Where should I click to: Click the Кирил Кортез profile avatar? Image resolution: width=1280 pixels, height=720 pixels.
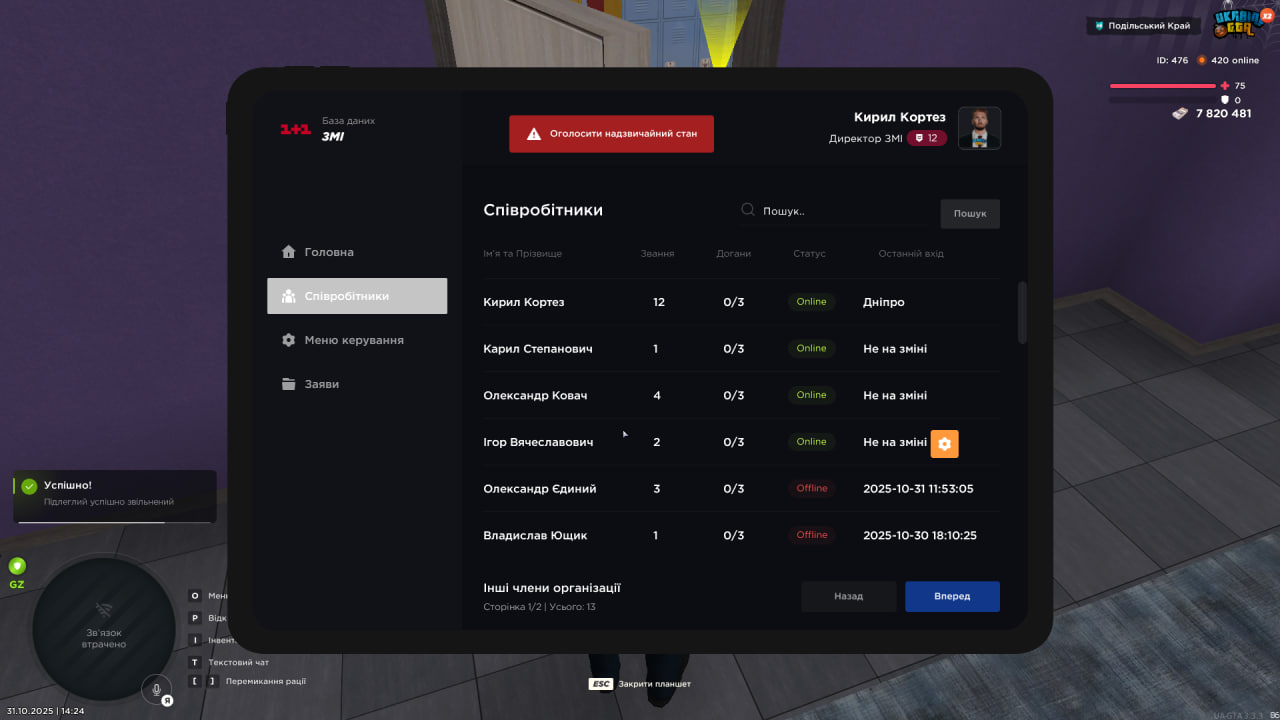(x=979, y=128)
